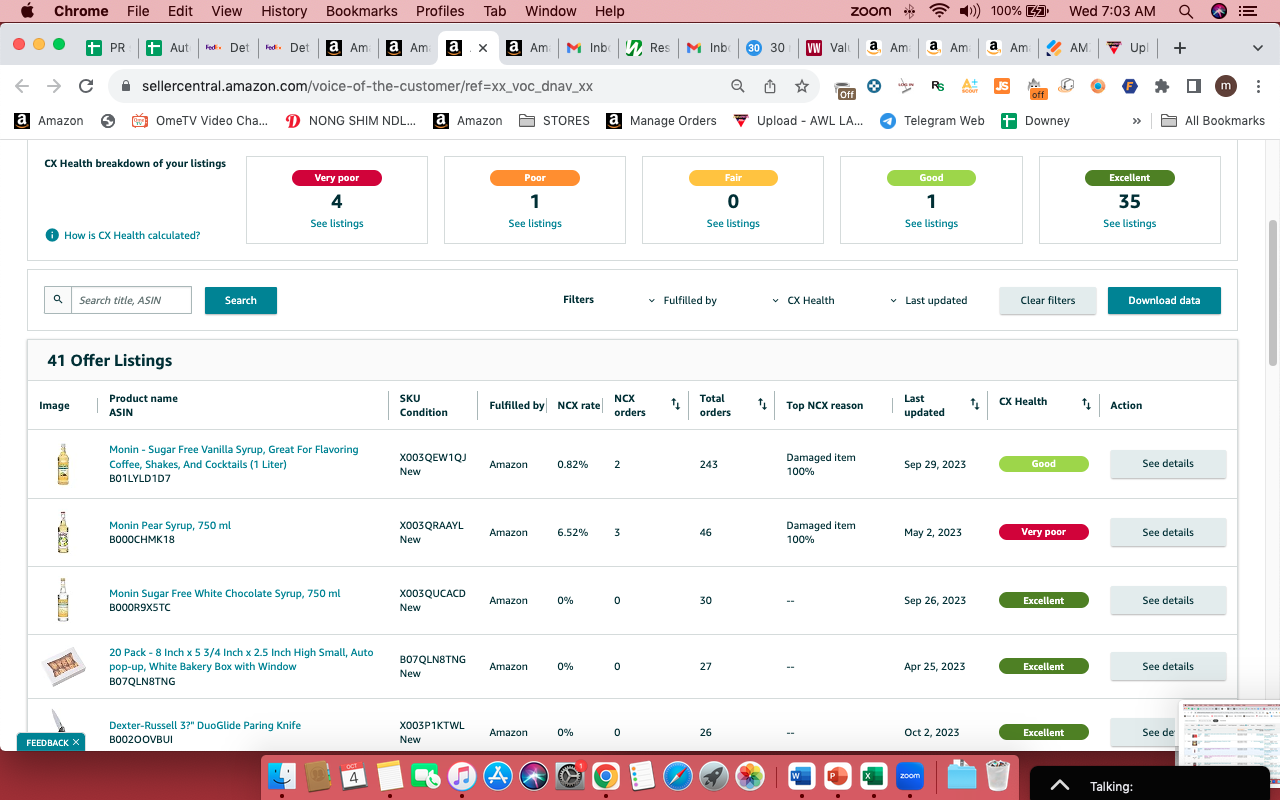Click the Search title, ASIN input field
1280x800 pixels.
[131, 300]
